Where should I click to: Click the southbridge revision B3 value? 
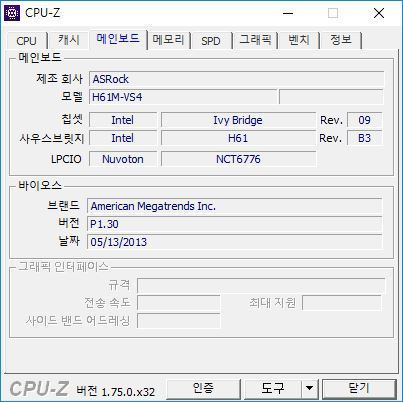pos(364,138)
